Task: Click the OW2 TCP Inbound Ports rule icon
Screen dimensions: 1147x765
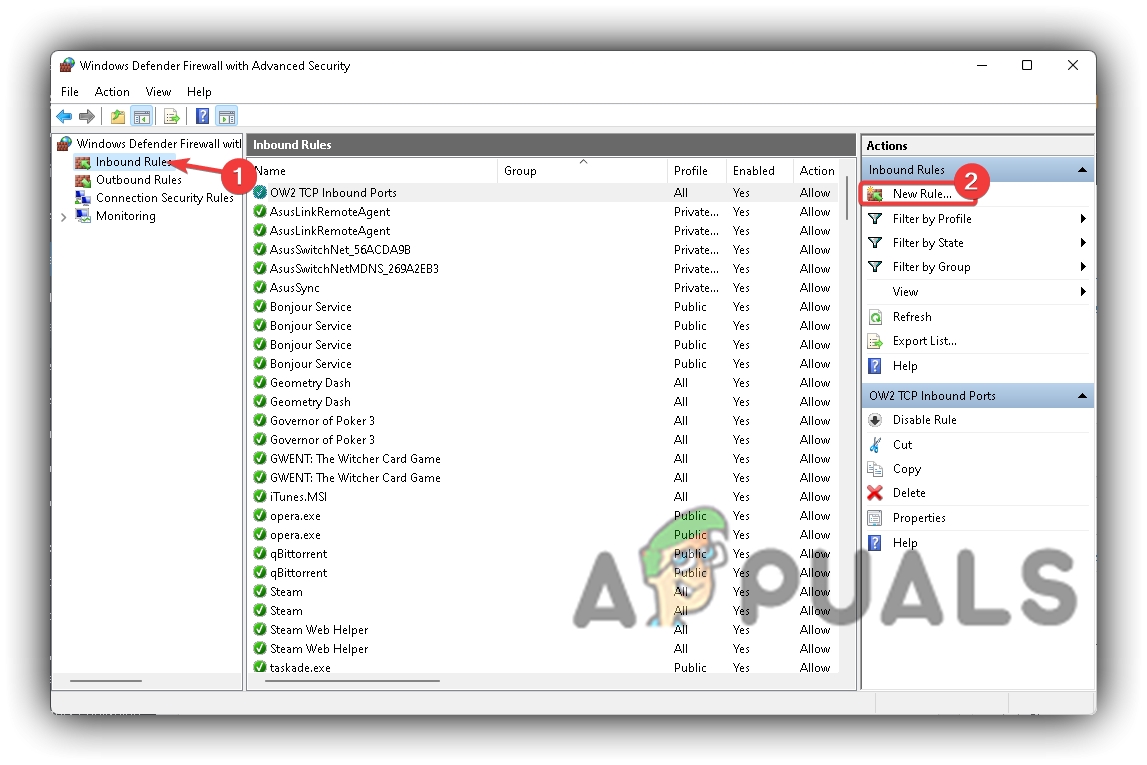Action: [x=260, y=192]
